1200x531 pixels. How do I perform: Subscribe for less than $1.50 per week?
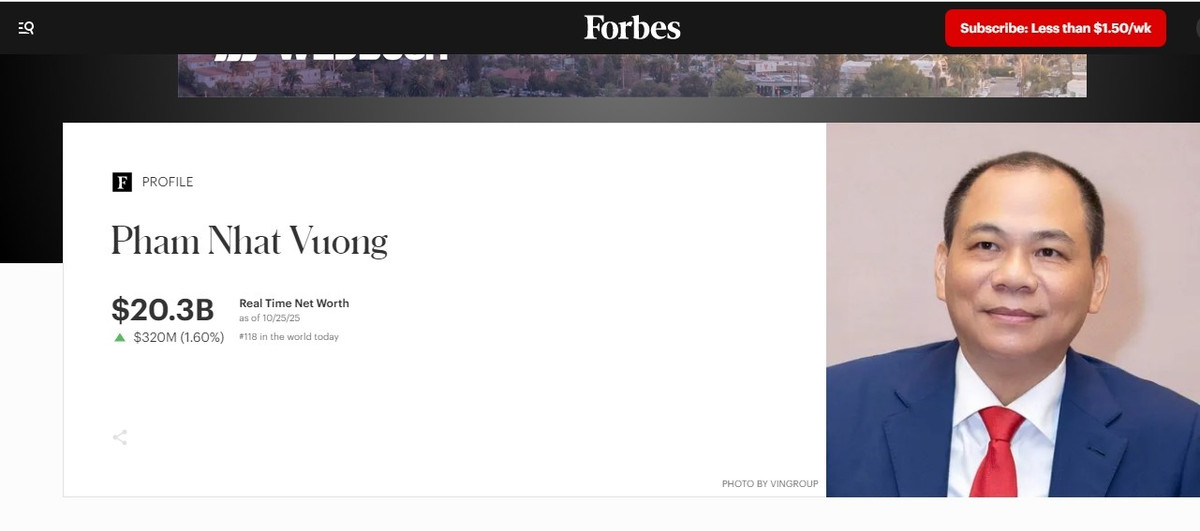coord(1055,28)
